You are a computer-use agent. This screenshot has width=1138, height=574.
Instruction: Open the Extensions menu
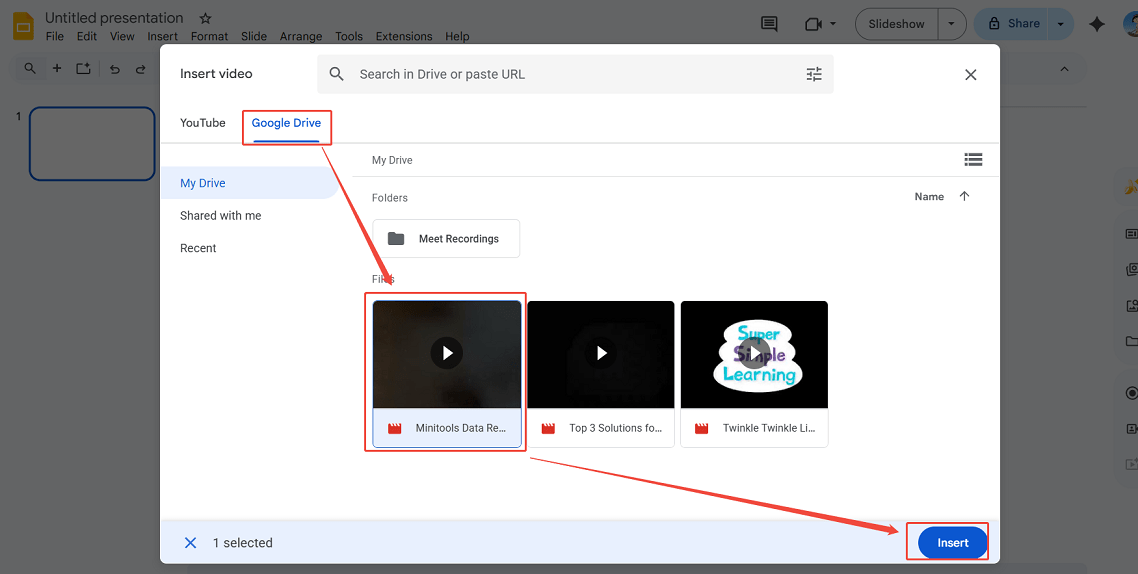[x=404, y=36]
